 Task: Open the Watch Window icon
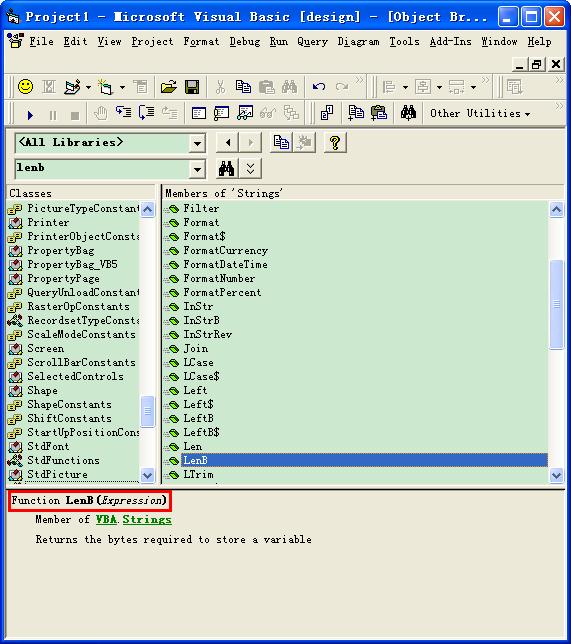tap(245, 113)
